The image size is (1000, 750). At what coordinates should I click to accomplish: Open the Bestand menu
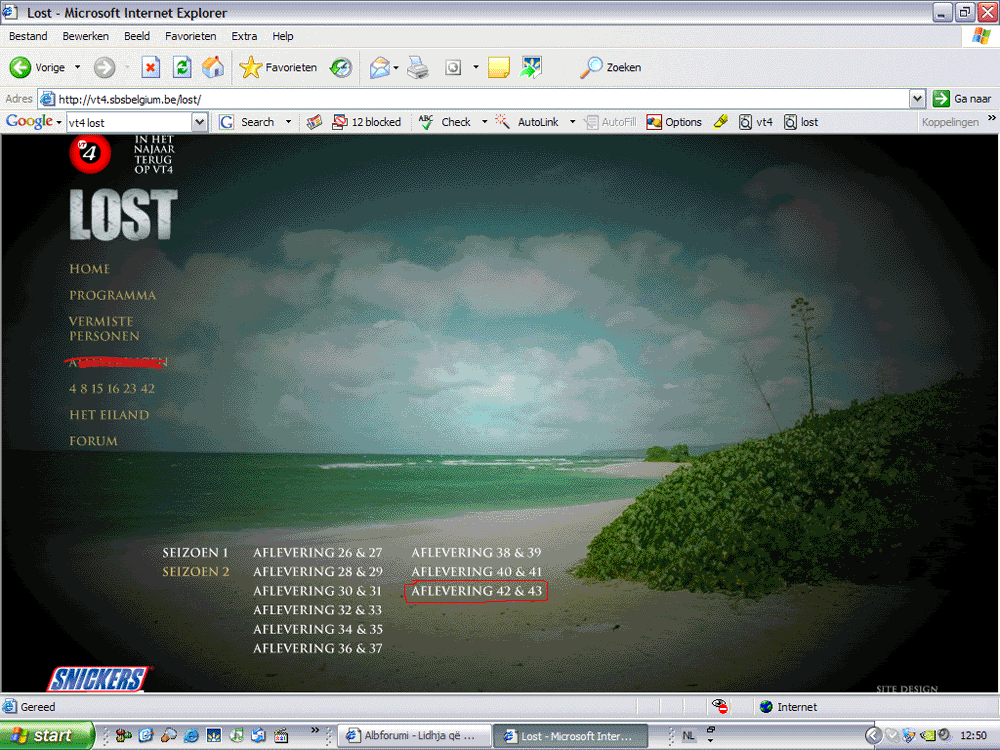click(28, 36)
